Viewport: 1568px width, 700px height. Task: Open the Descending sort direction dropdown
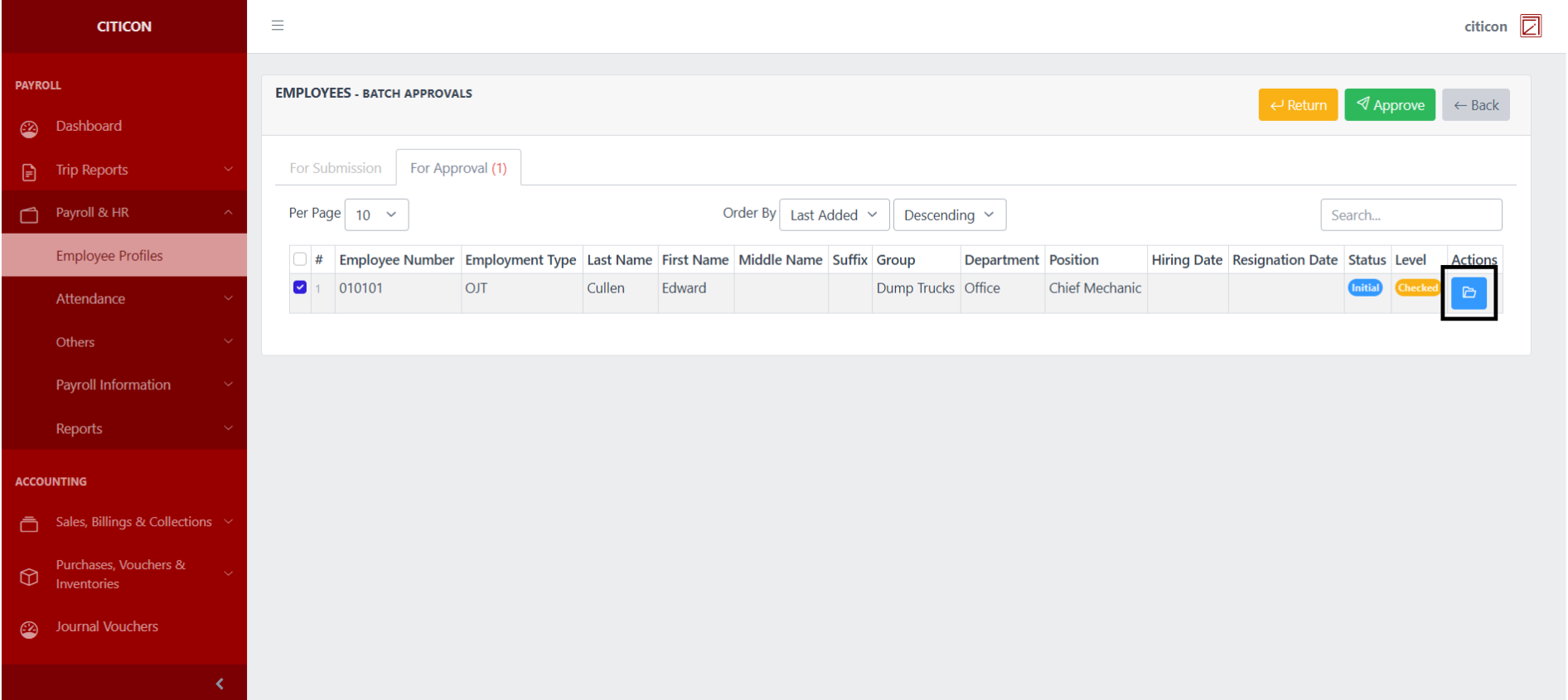[949, 215]
